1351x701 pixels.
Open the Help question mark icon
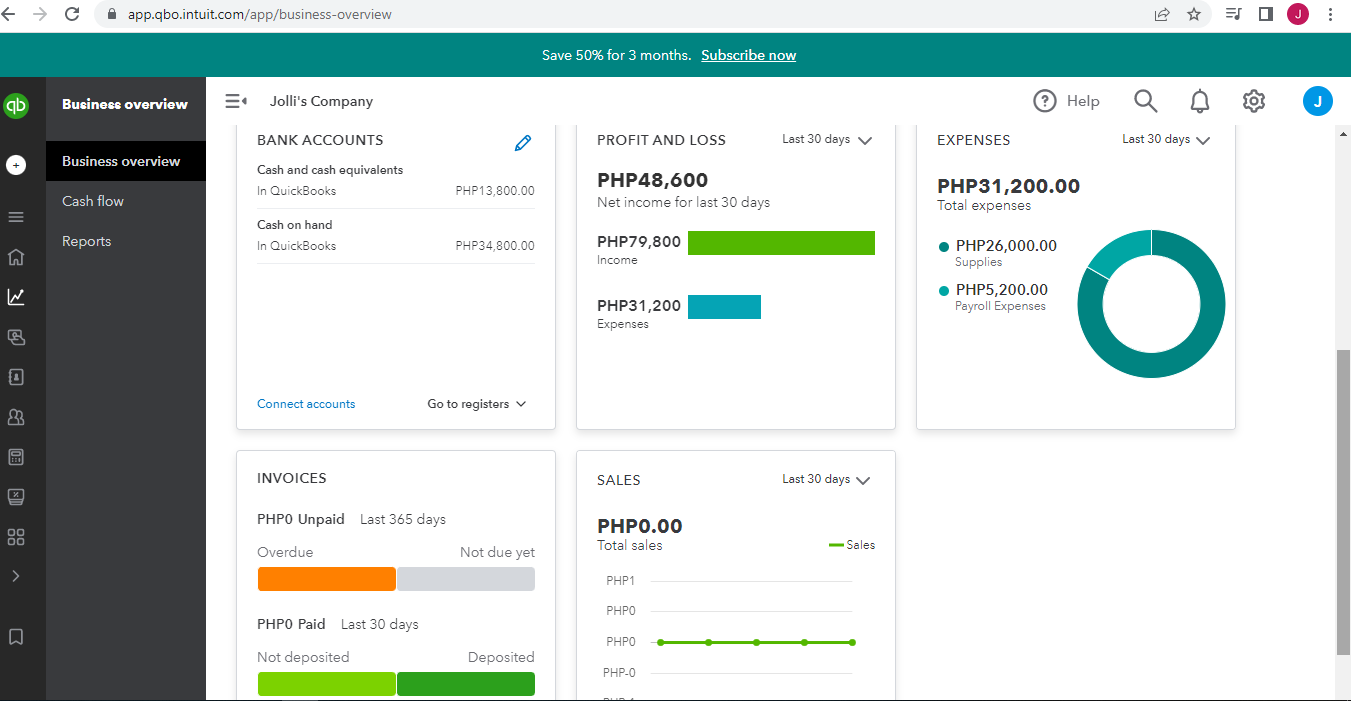click(1045, 101)
